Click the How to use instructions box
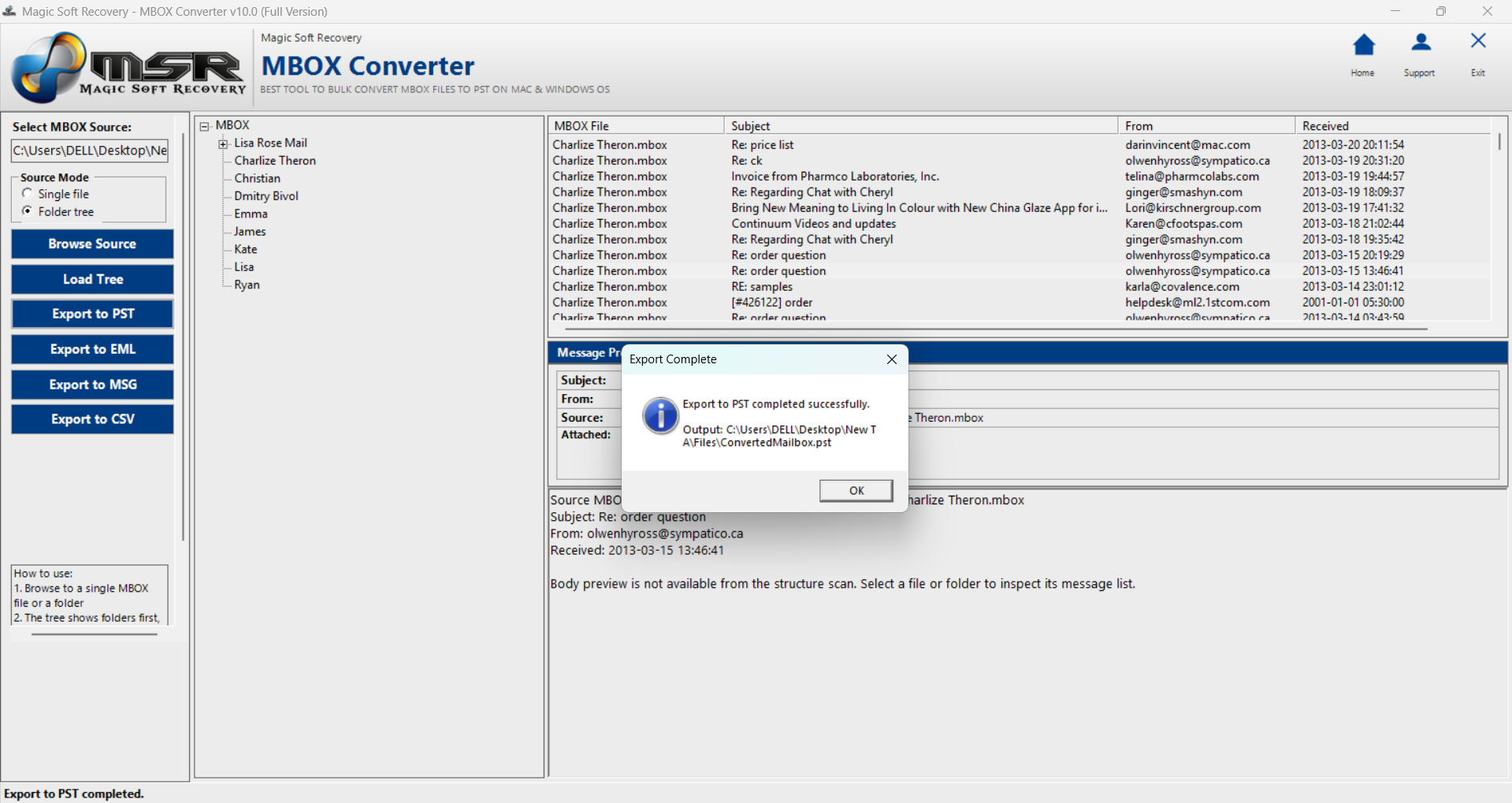This screenshot has height=803, width=1512. point(89,595)
